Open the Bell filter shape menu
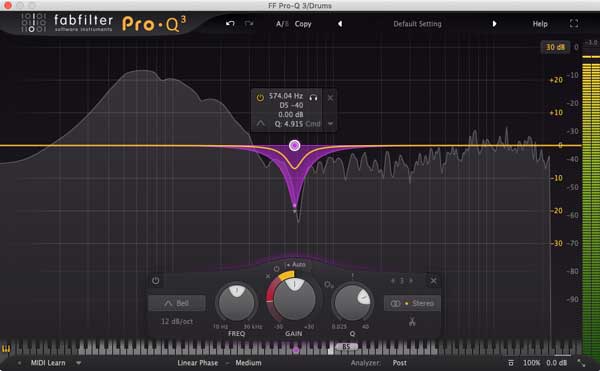600x371 pixels. (x=177, y=303)
